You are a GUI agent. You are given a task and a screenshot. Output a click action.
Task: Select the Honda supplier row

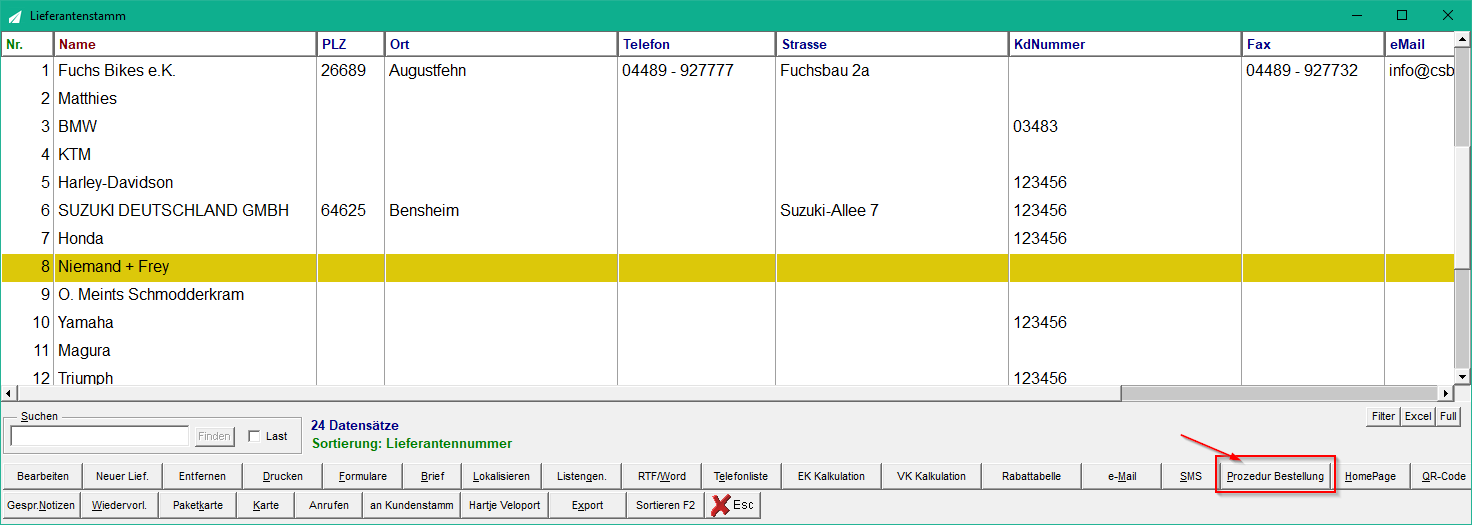click(727, 239)
